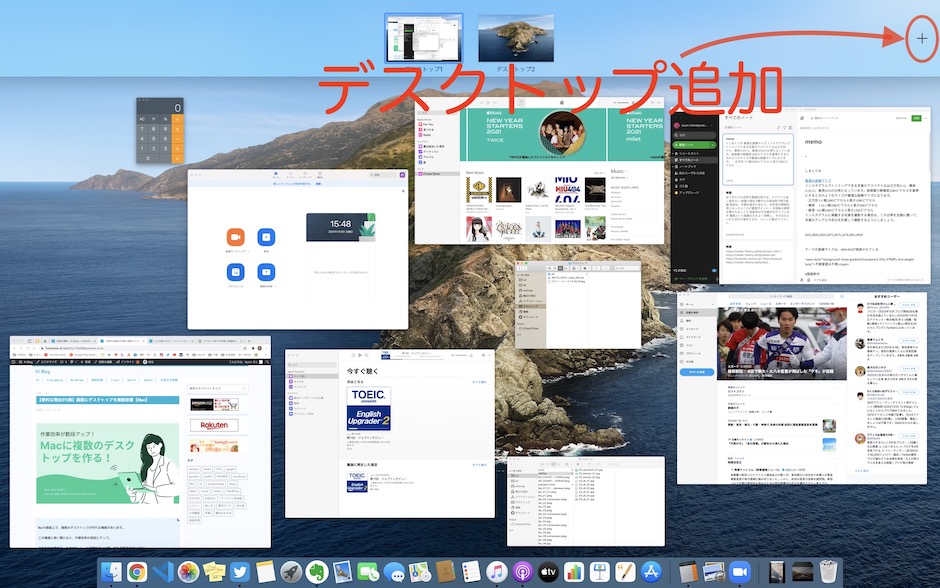Open Evernote elephant icon in Dock
This screenshot has width=940, height=588.
point(317,572)
